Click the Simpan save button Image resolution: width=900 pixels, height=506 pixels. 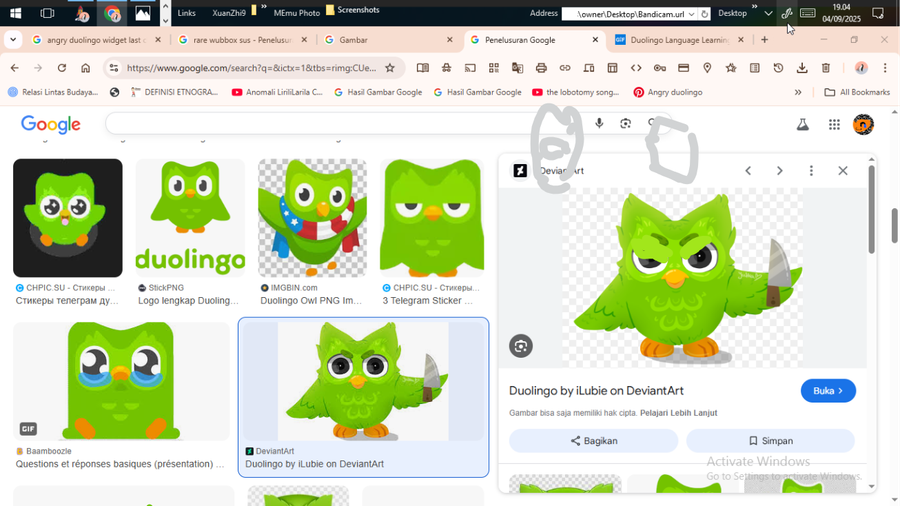(770, 441)
